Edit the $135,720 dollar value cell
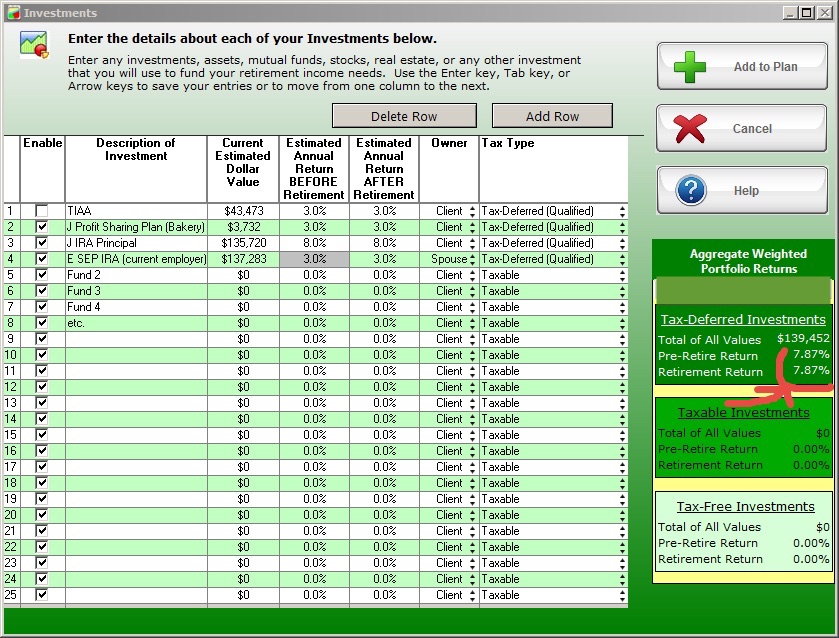This screenshot has height=638, width=839. tap(243, 243)
